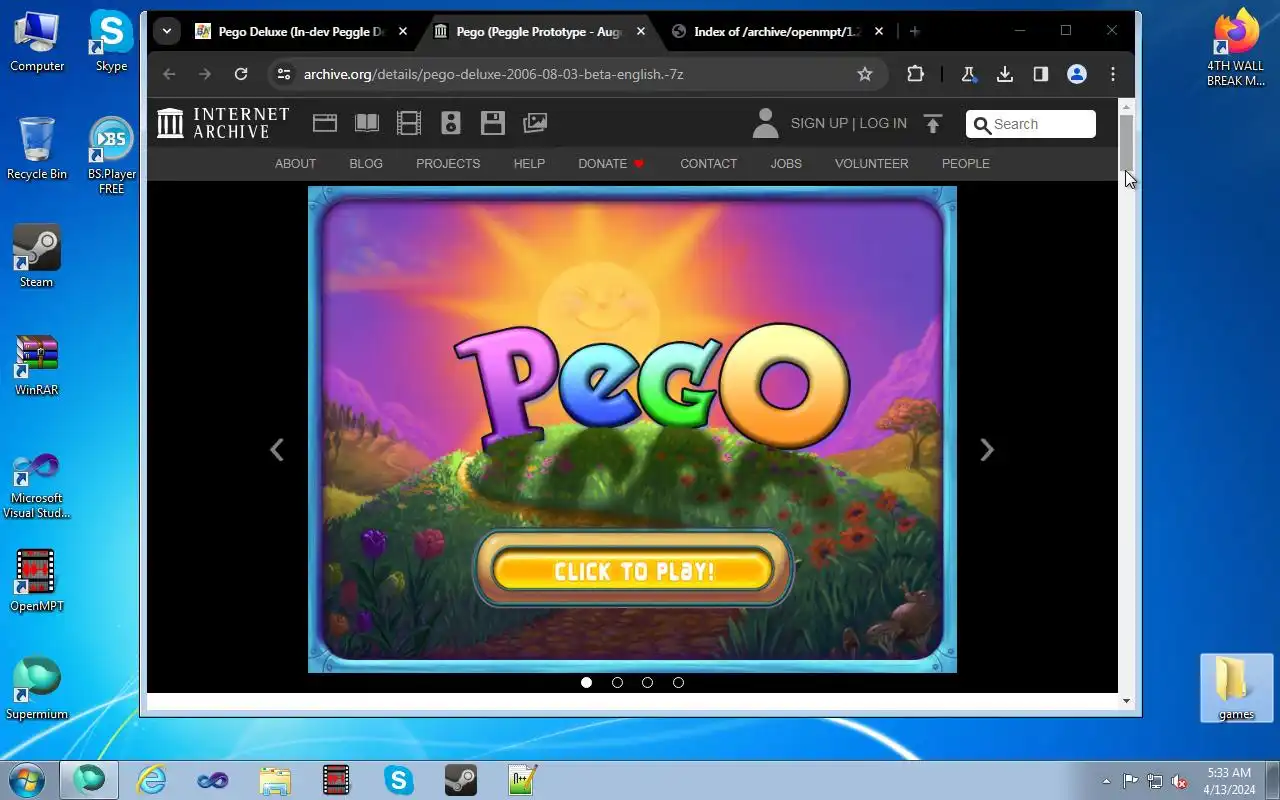Click the Upload arrow icon
The height and width of the screenshot is (800, 1280).
tap(933, 123)
